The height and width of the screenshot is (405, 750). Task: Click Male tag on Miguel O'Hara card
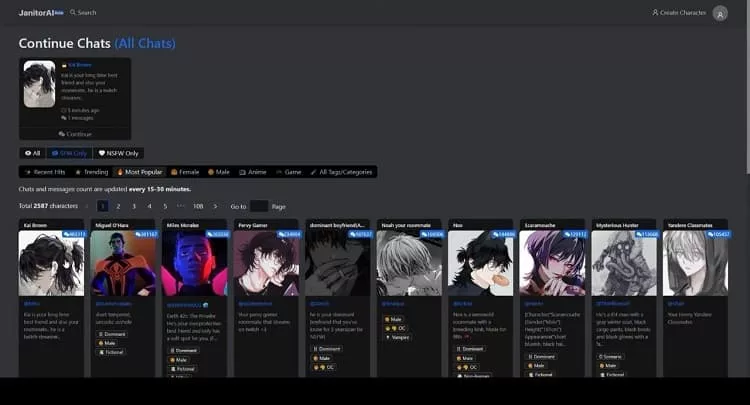[107, 343]
